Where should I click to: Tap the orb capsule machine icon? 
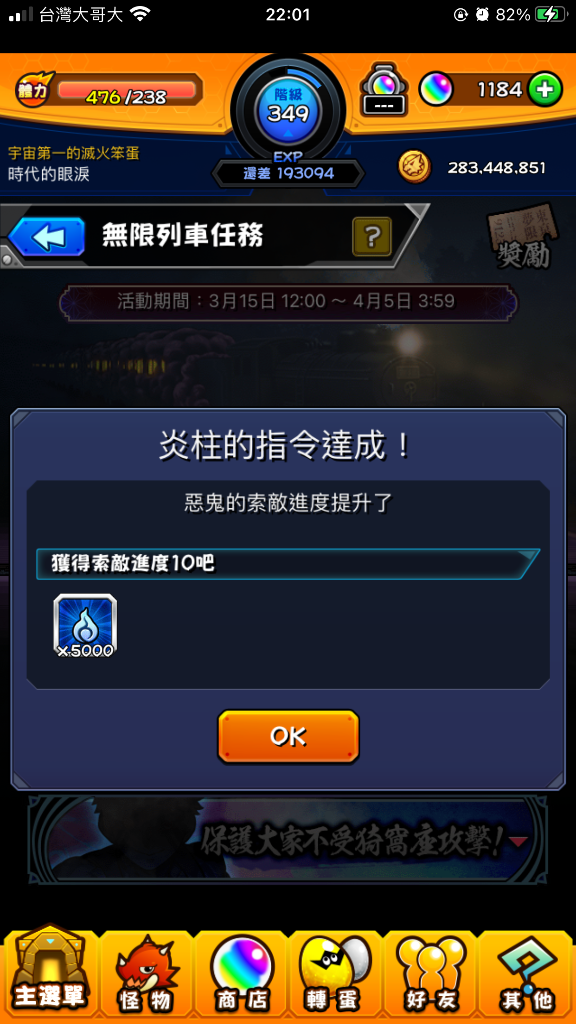coord(383,90)
